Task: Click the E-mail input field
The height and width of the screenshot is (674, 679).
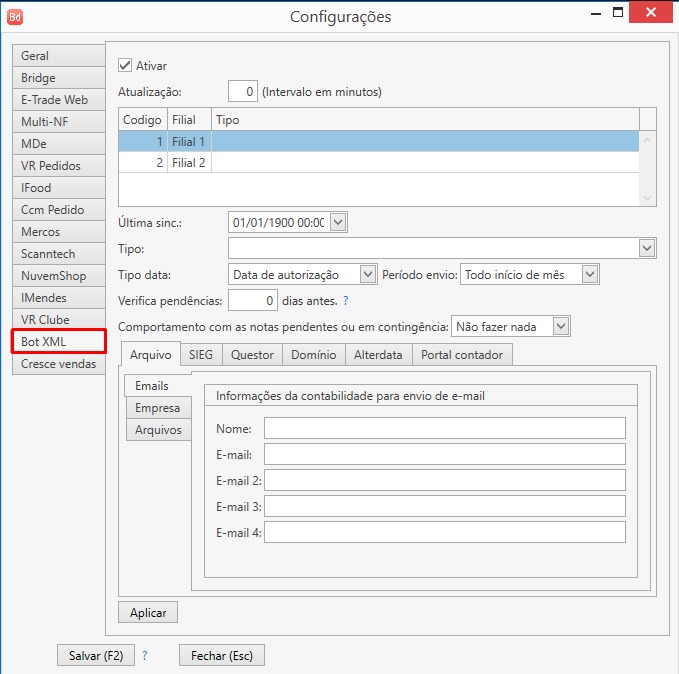Action: pos(445,454)
